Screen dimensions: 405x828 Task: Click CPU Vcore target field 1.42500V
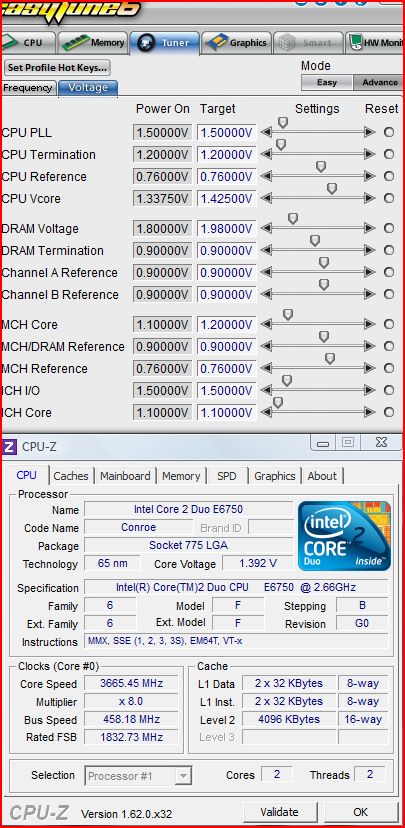click(227, 199)
